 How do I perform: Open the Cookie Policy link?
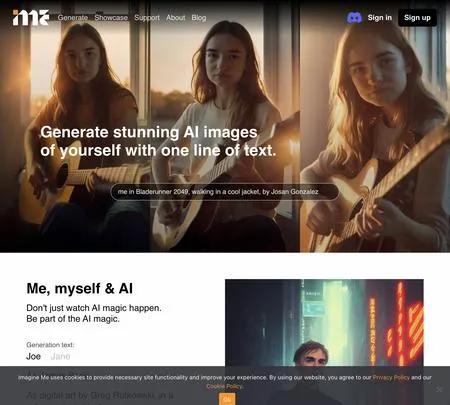pyautogui.click(x=224, y=386)
